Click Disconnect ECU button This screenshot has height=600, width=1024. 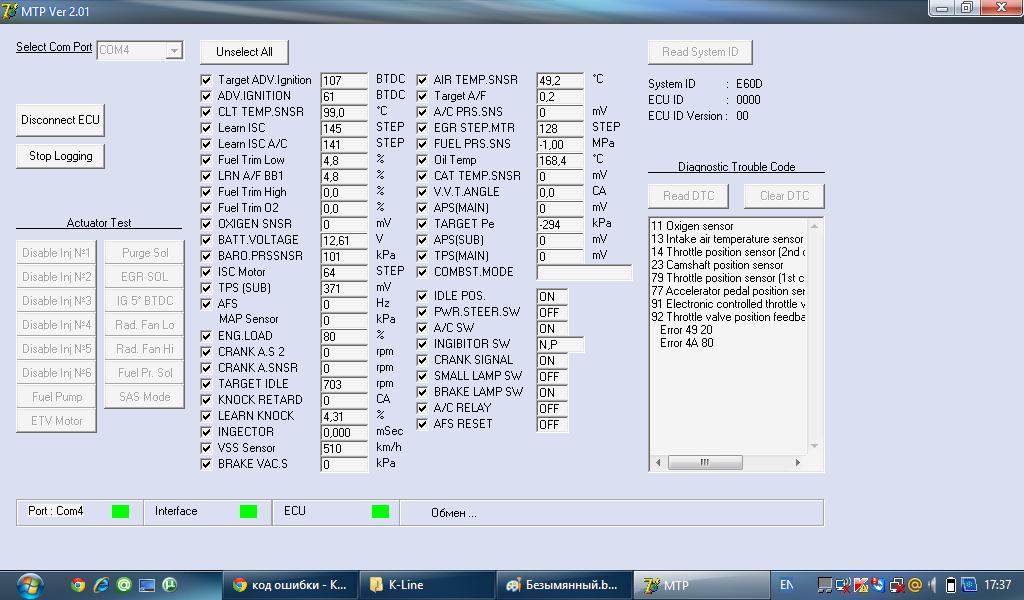[60, 120]
